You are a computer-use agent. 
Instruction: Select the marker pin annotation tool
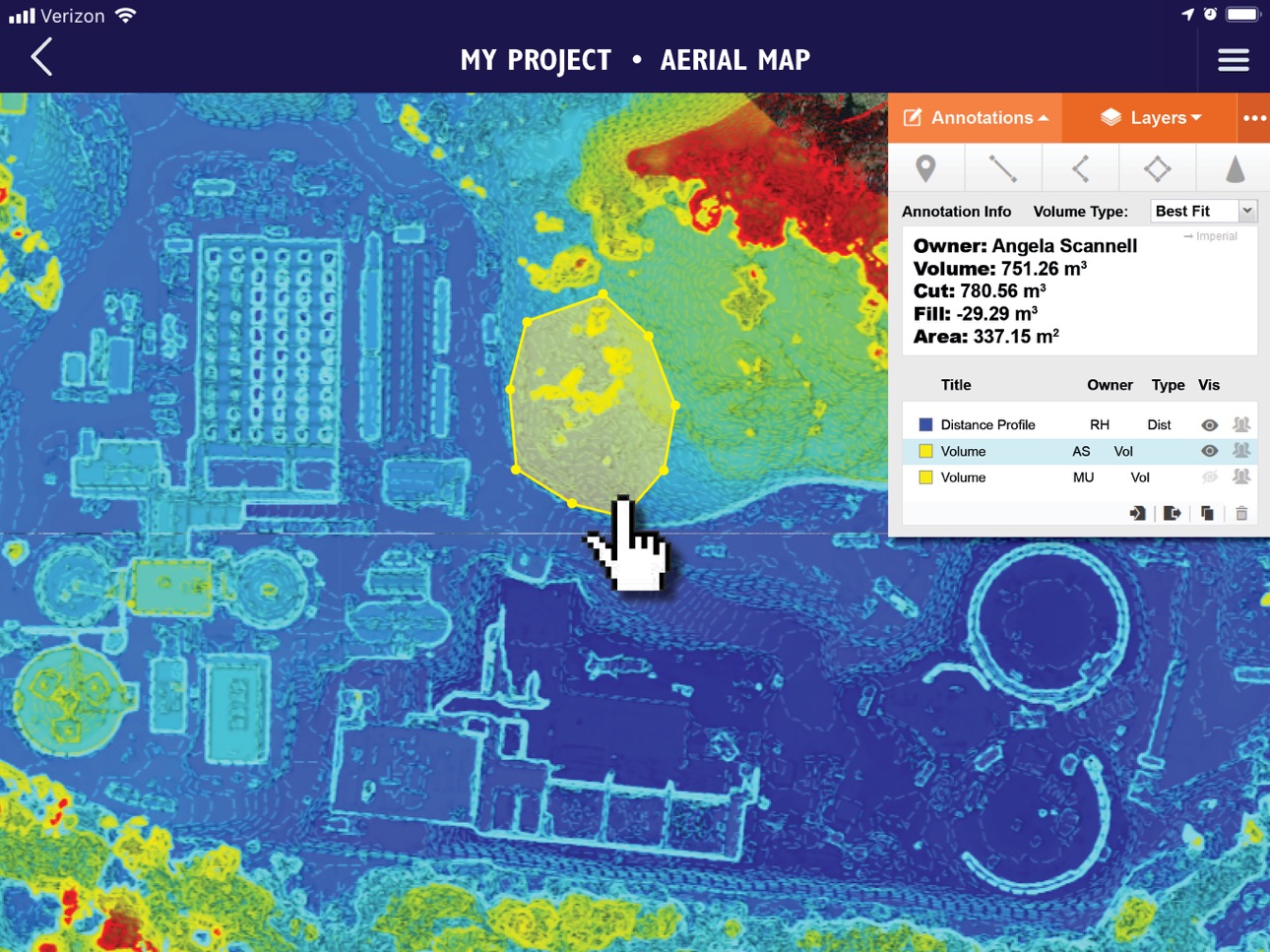(x=925, y=168)
